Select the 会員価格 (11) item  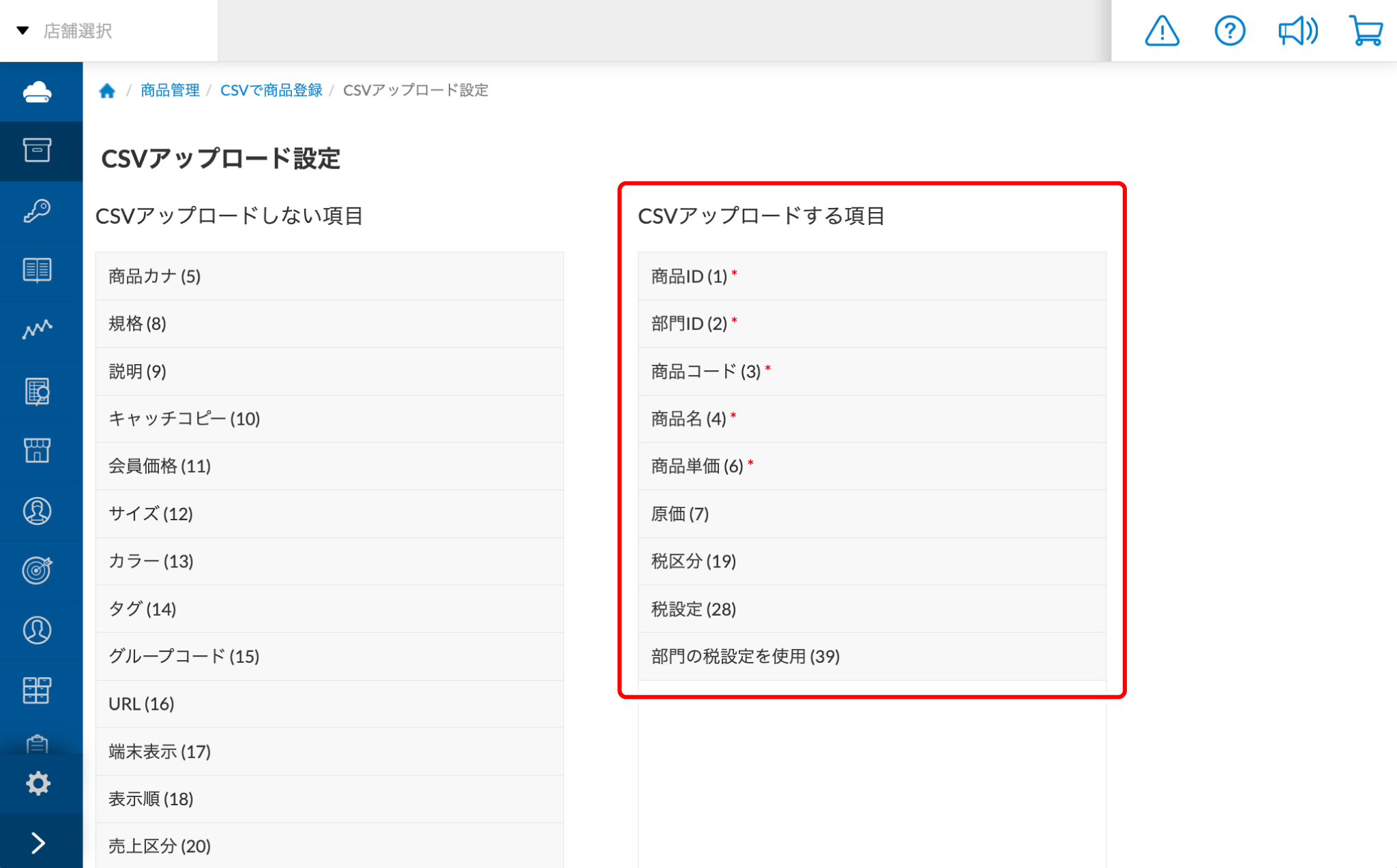click(329, 466)
